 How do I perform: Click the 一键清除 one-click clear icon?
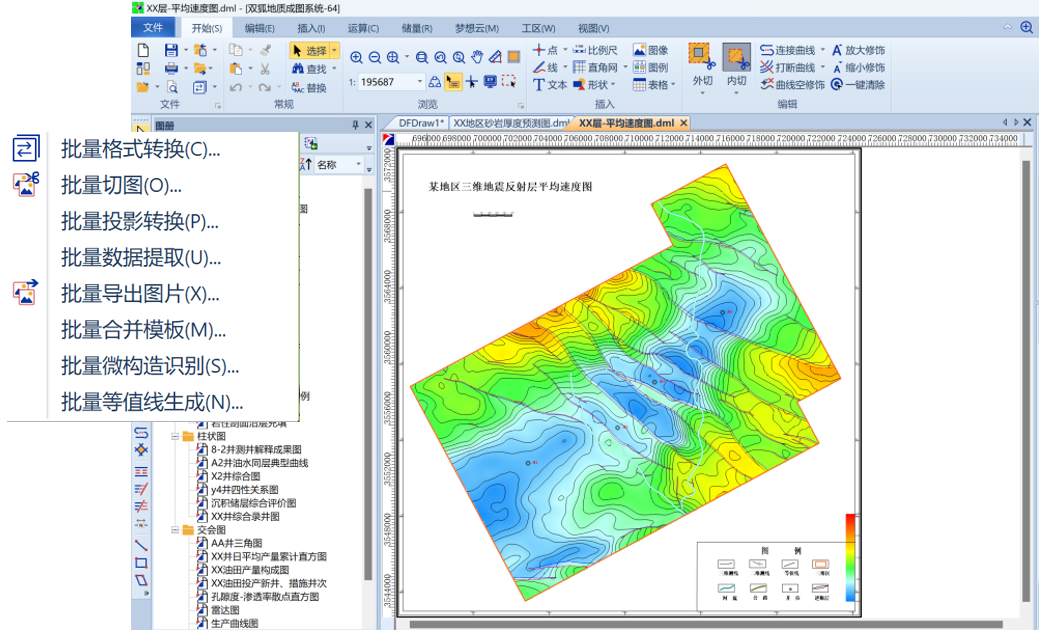tap(836, 85)
